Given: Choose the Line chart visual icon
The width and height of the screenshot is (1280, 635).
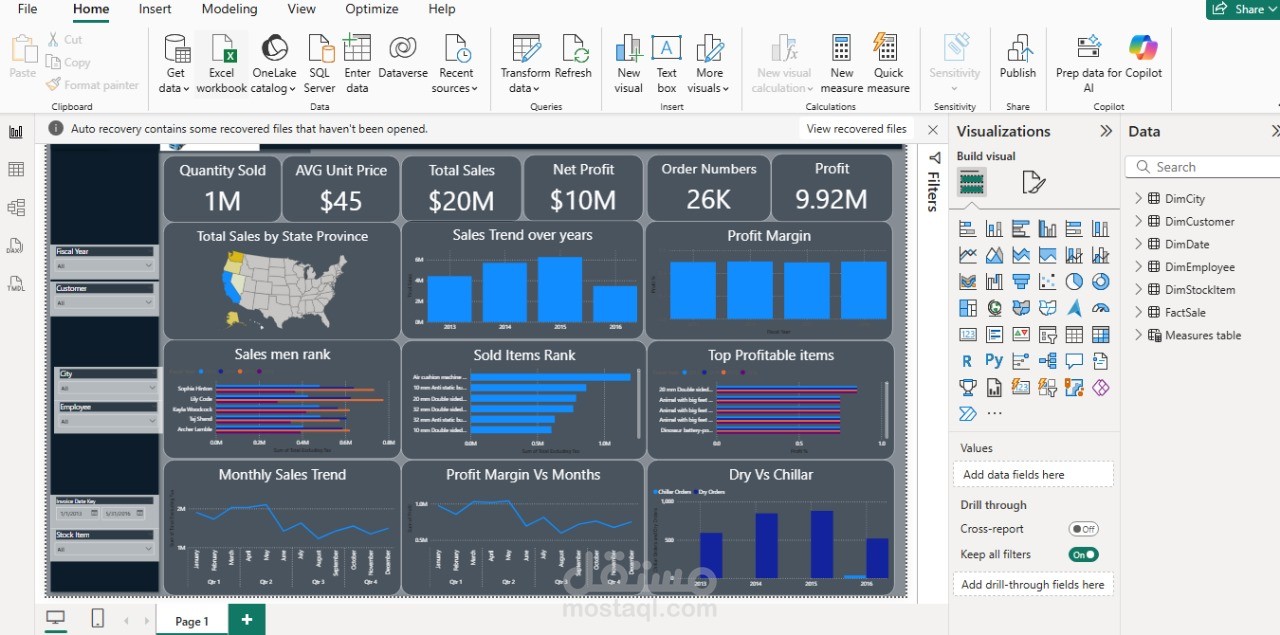Looking at the screenshot, I should pos(967,255).
